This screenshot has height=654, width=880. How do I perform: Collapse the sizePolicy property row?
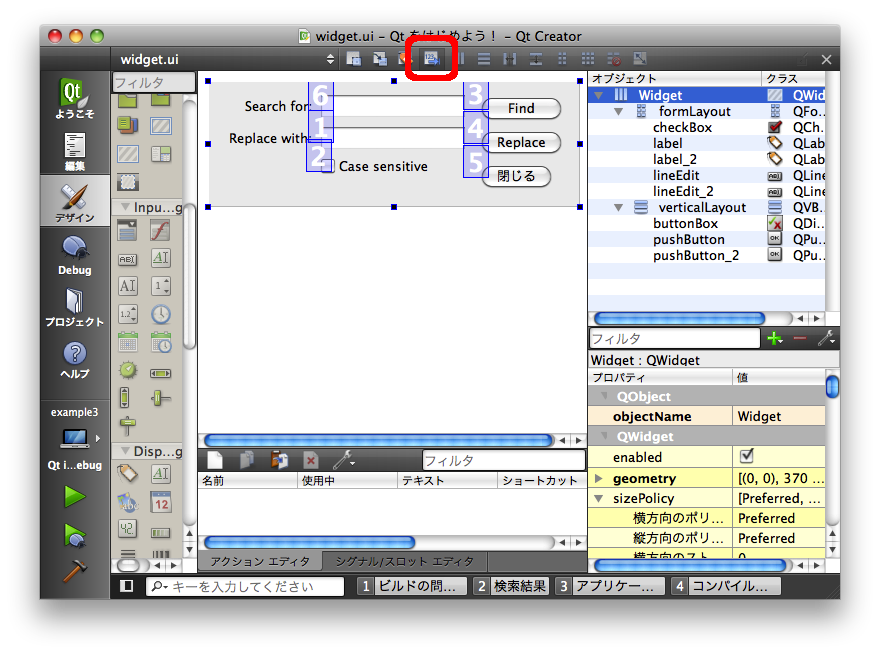point(598,499)
